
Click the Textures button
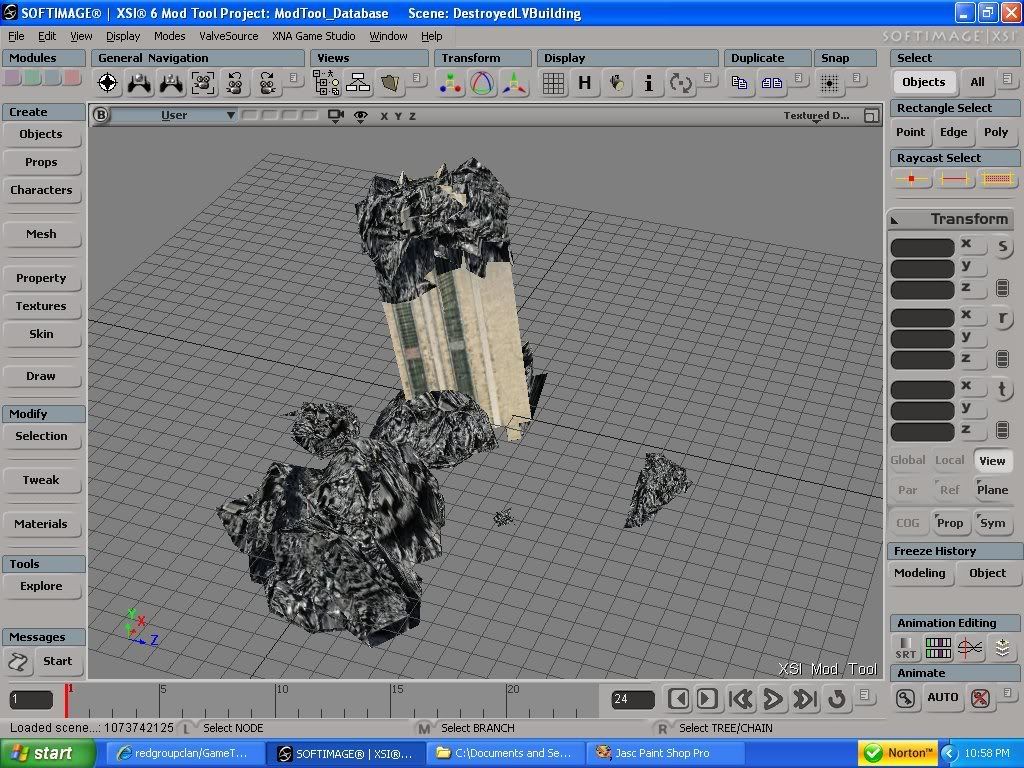coord(41,306)
